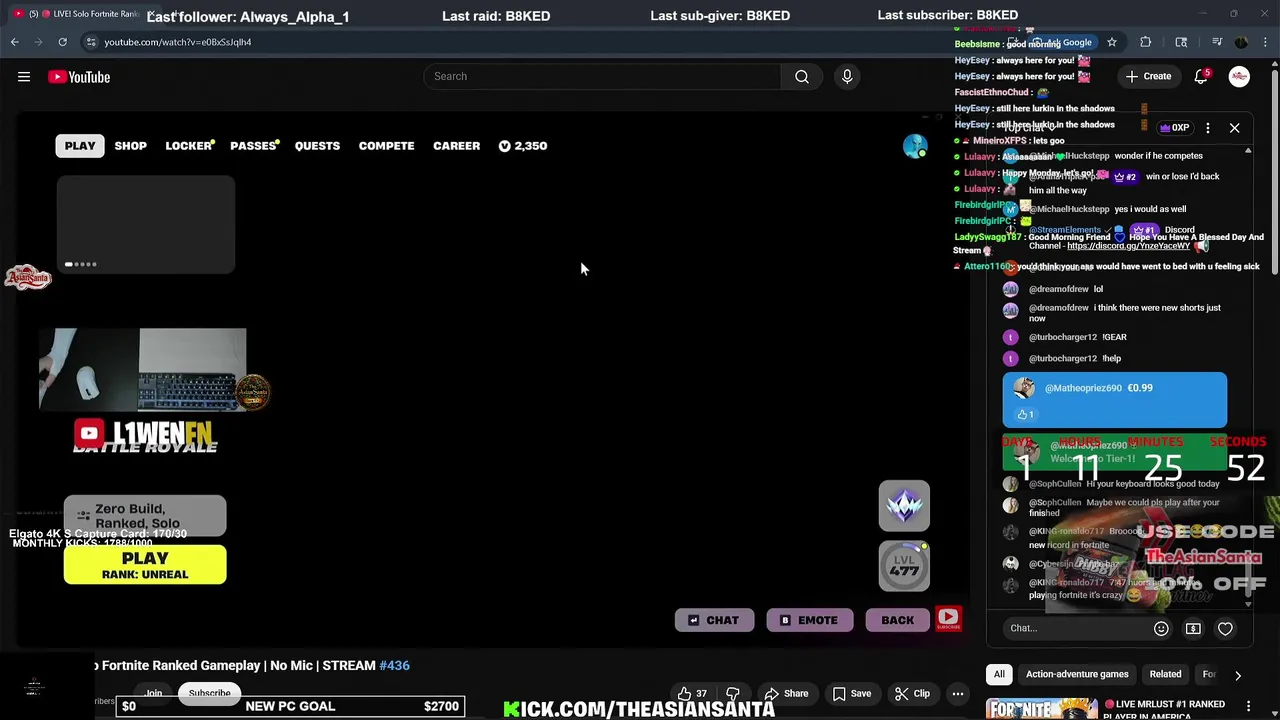
Task: Open Fortnite COMPETE tab
Action: tap(386, 146)
